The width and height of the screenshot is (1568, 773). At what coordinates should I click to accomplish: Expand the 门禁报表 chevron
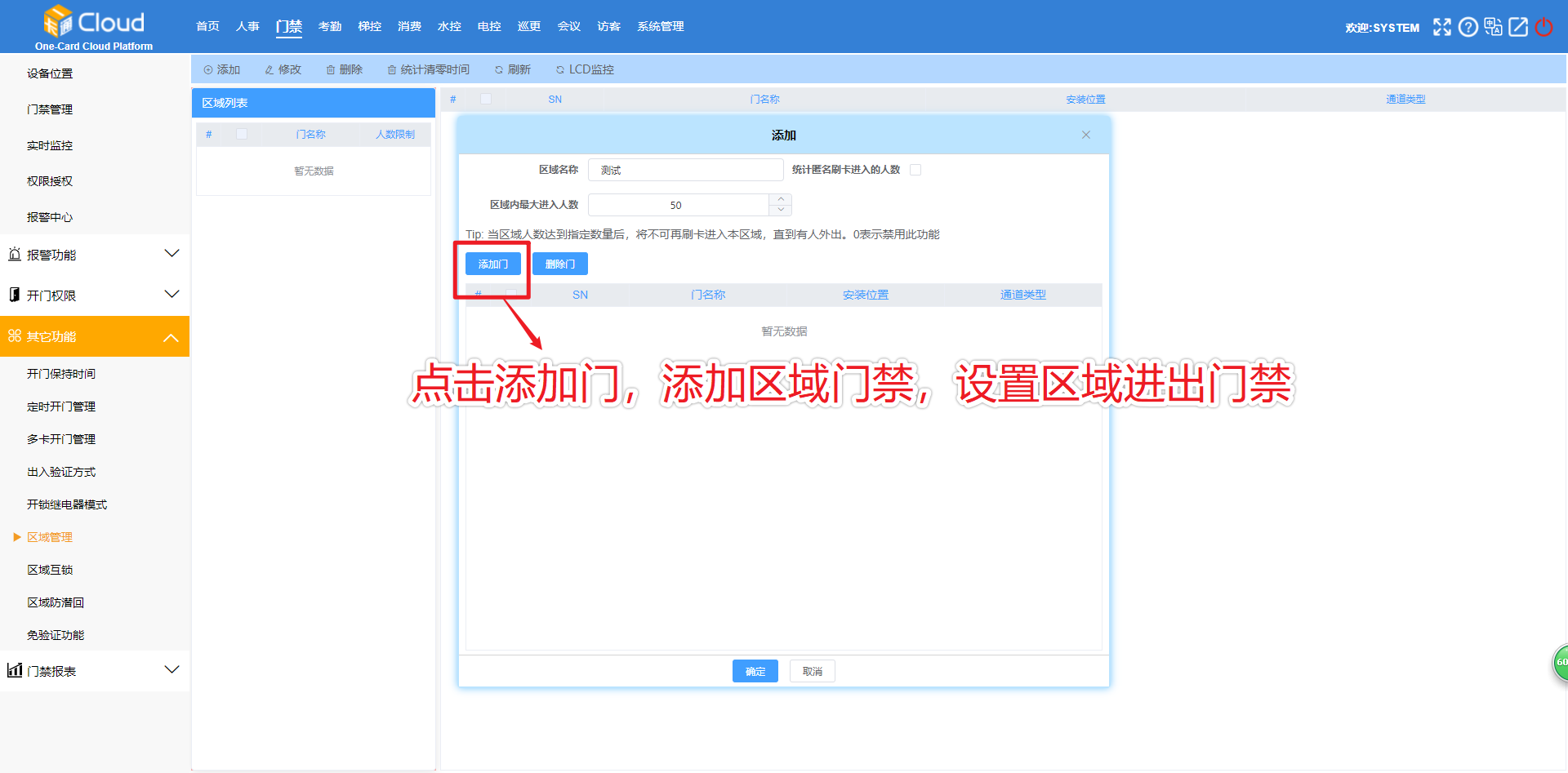pos(171,670)
